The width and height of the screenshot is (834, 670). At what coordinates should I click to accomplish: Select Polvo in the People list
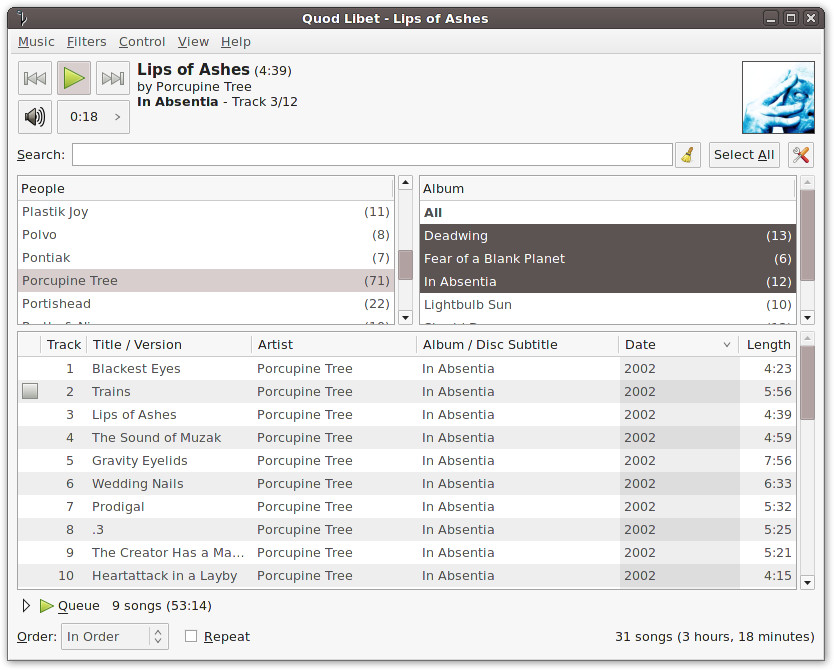pos(206,234)
